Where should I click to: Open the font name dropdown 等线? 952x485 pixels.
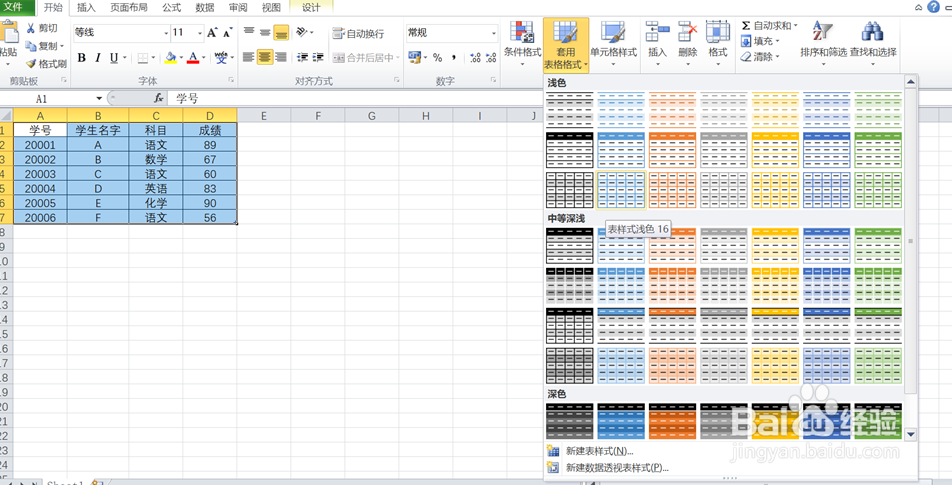166,33
